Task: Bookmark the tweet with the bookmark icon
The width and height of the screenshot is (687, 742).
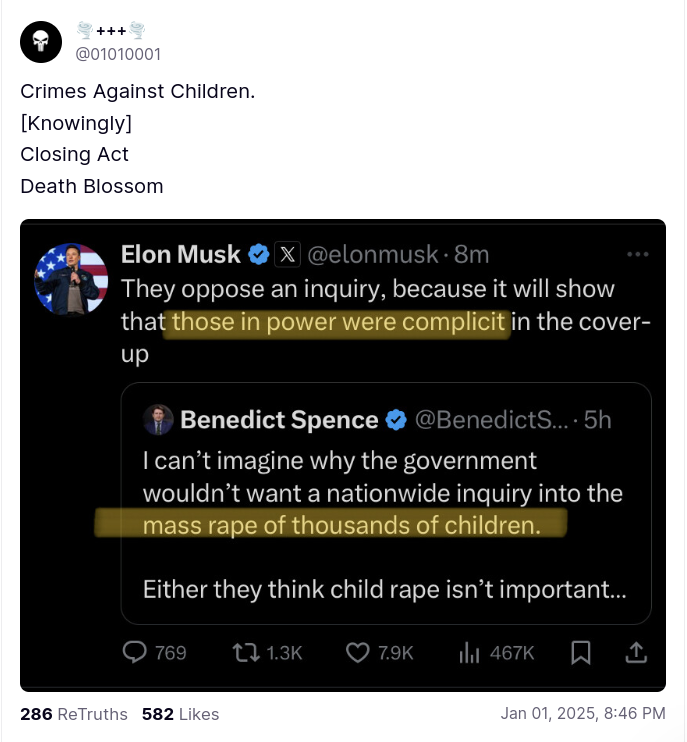Action: point(580,652)
